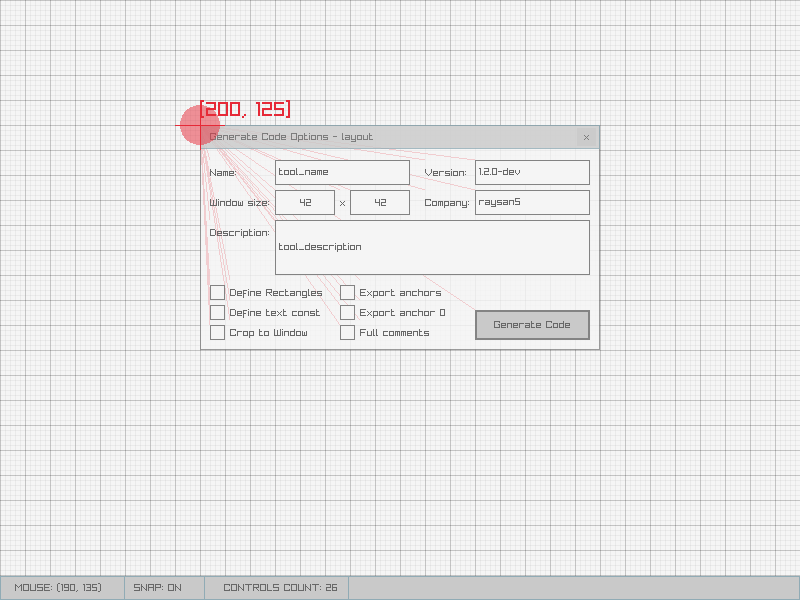Click the Name input field

342,172
